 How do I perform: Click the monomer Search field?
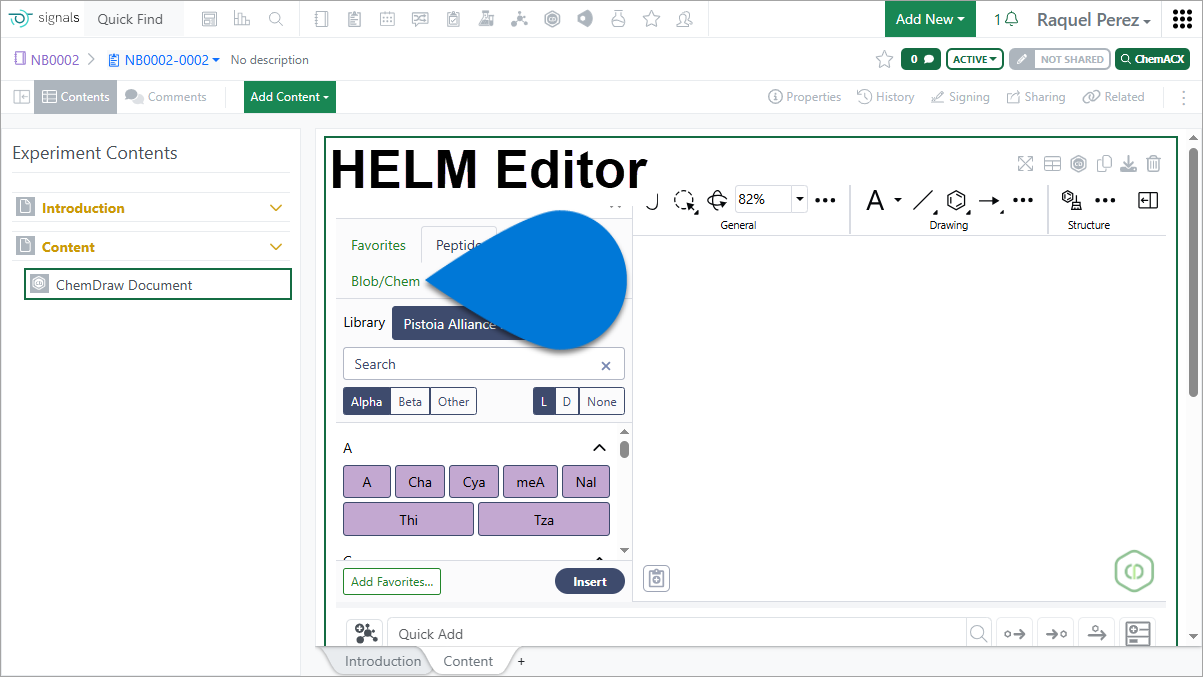[484, 364]
